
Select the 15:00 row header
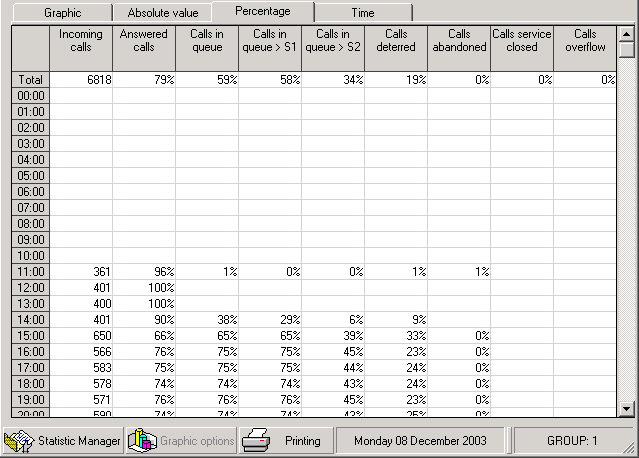pos(31,335)
